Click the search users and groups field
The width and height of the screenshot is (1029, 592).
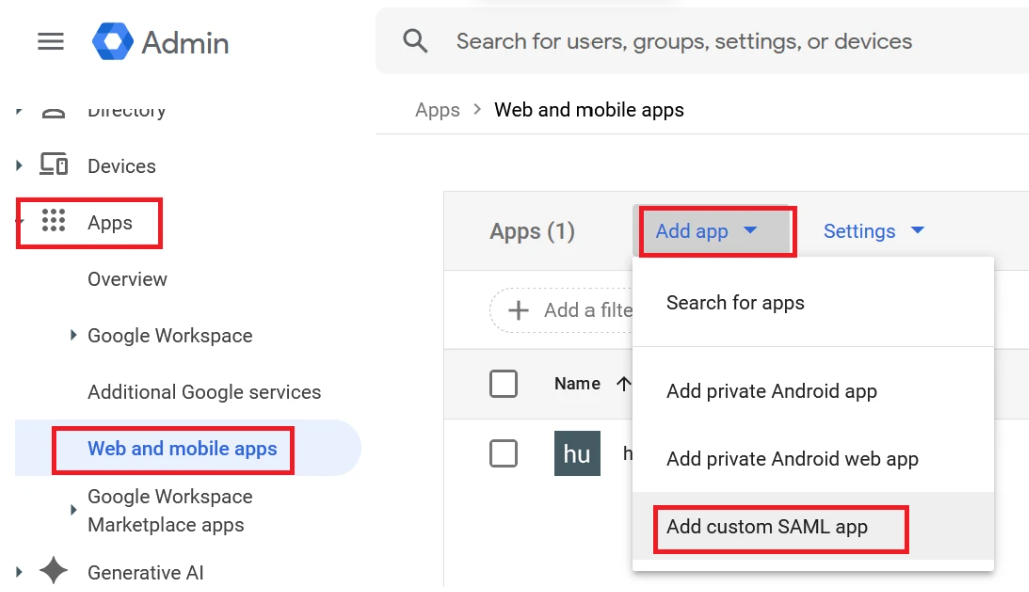(684, 41)
